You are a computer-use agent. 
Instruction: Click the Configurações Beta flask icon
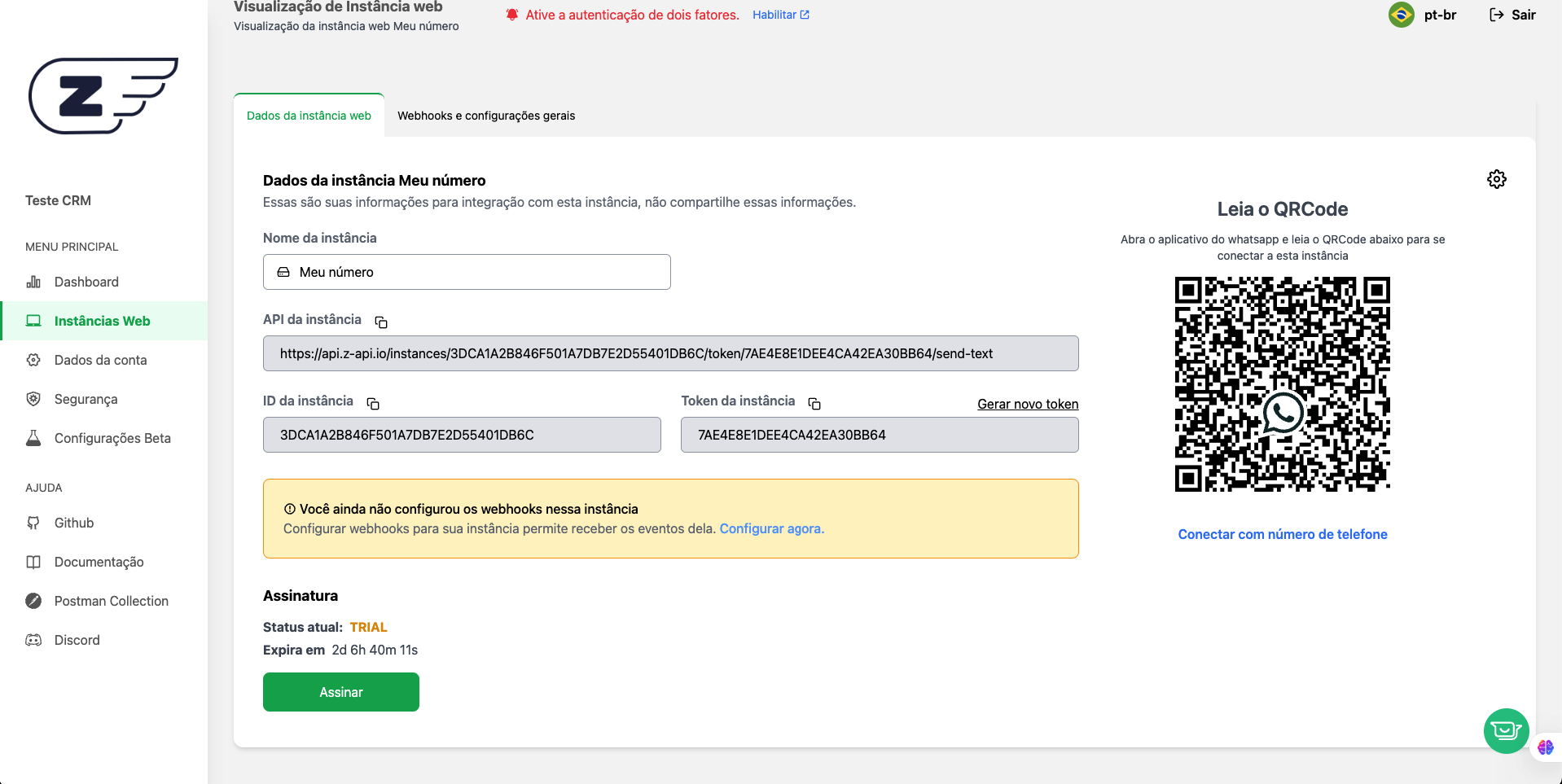coord(33,438)
